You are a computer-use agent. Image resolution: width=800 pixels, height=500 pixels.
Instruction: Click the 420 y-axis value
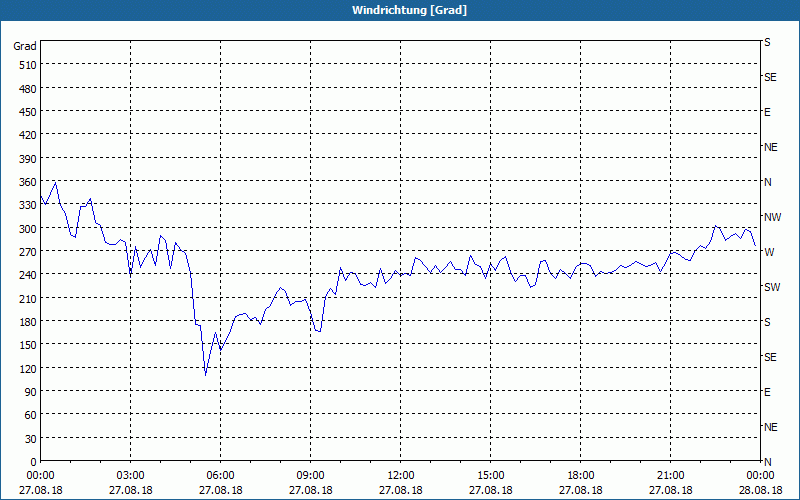(x=28, y=135)
